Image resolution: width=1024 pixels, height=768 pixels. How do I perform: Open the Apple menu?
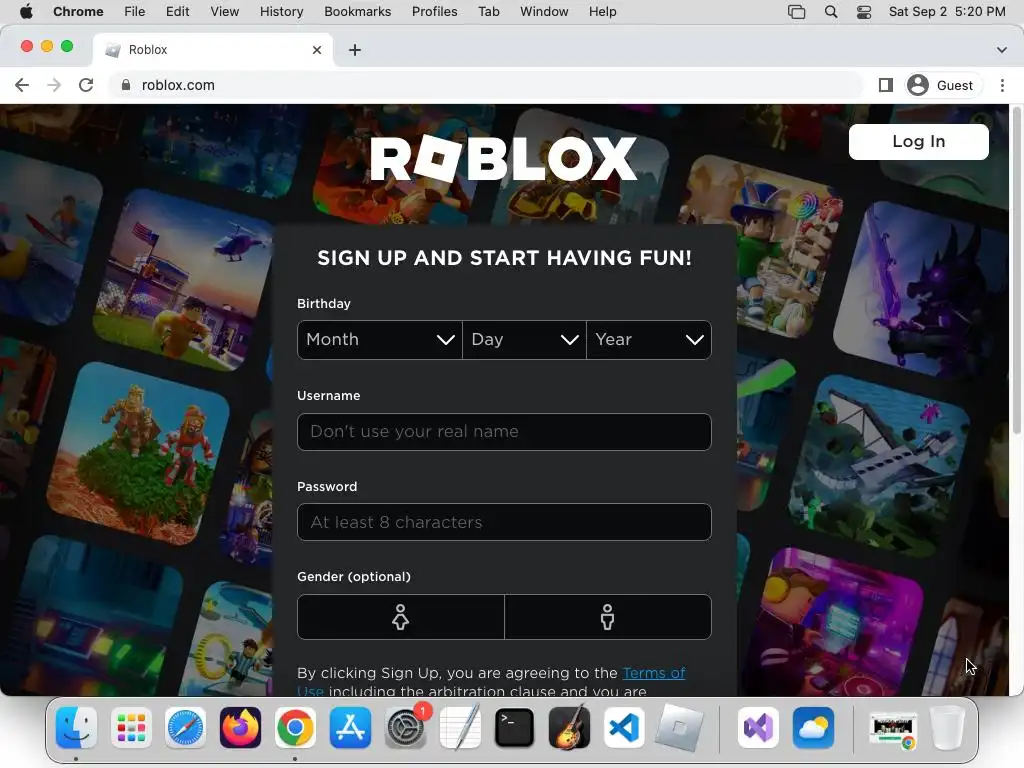pyautogui.click(x=26, y=12)
